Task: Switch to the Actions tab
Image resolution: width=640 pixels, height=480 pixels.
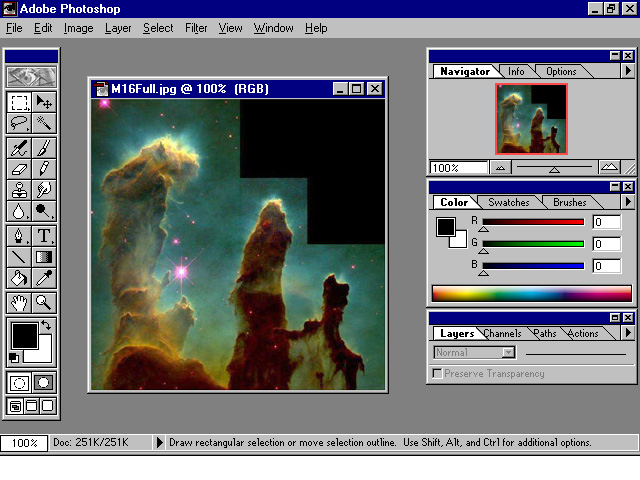Action: (x=583, y=333)
